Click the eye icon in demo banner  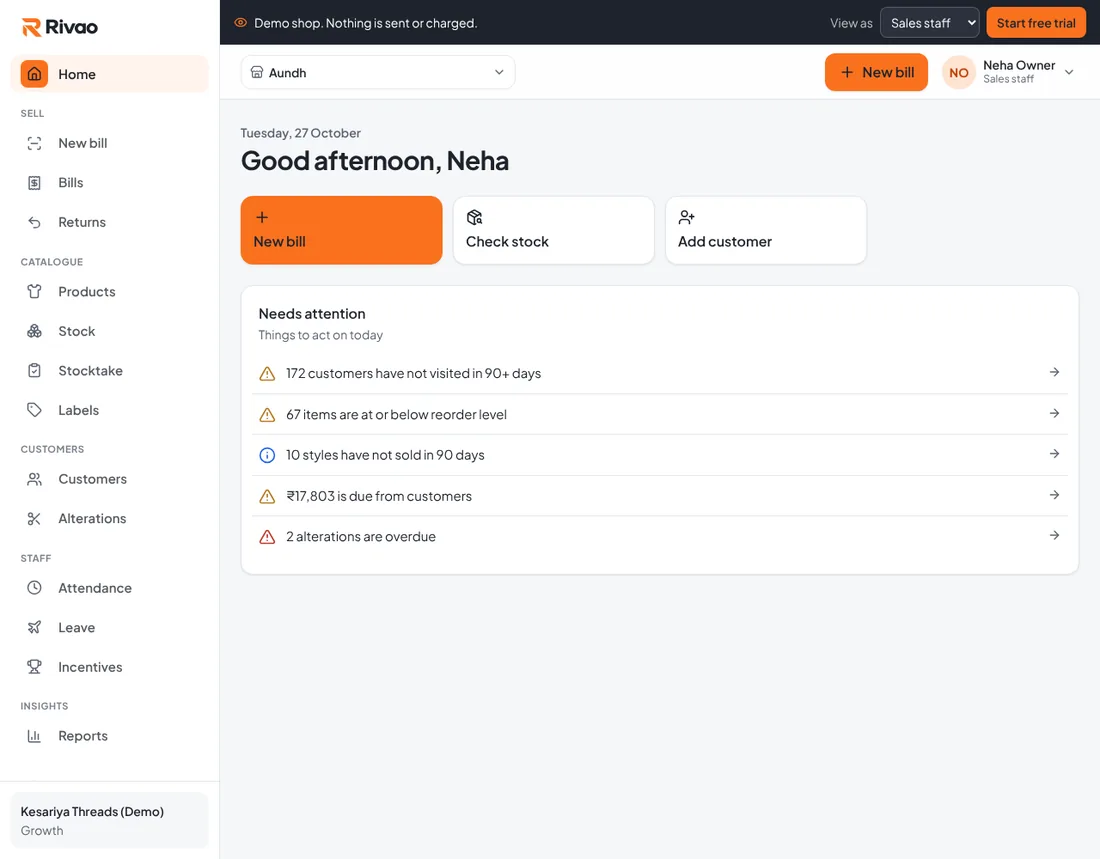tap(240, 22)
